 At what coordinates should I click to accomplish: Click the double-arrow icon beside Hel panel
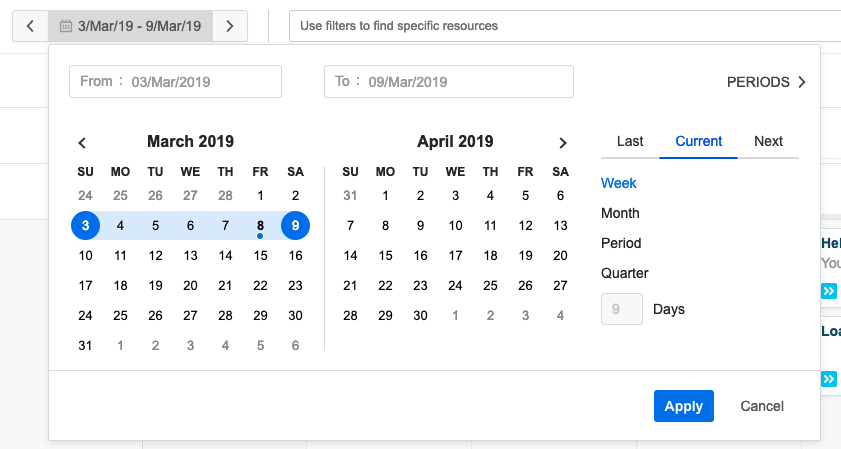[829, 291]
